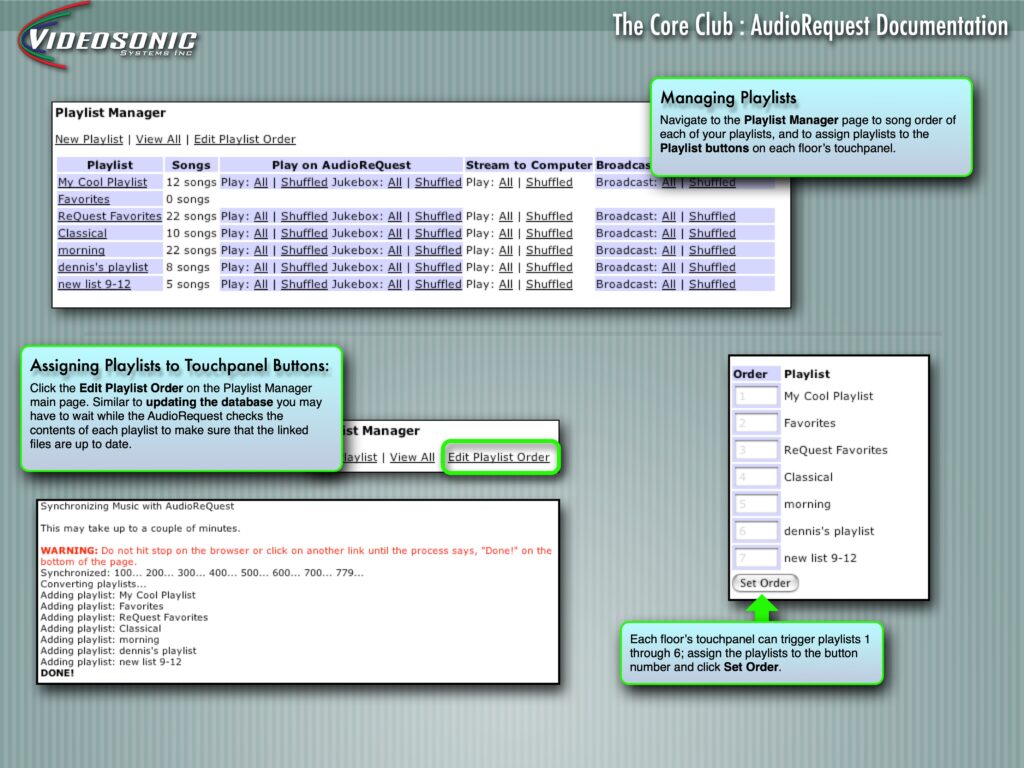Screen dimensions: 1024x768
Task: Click the green-highlighted Edit Playlist Order link
Action: tap(498, 457)
